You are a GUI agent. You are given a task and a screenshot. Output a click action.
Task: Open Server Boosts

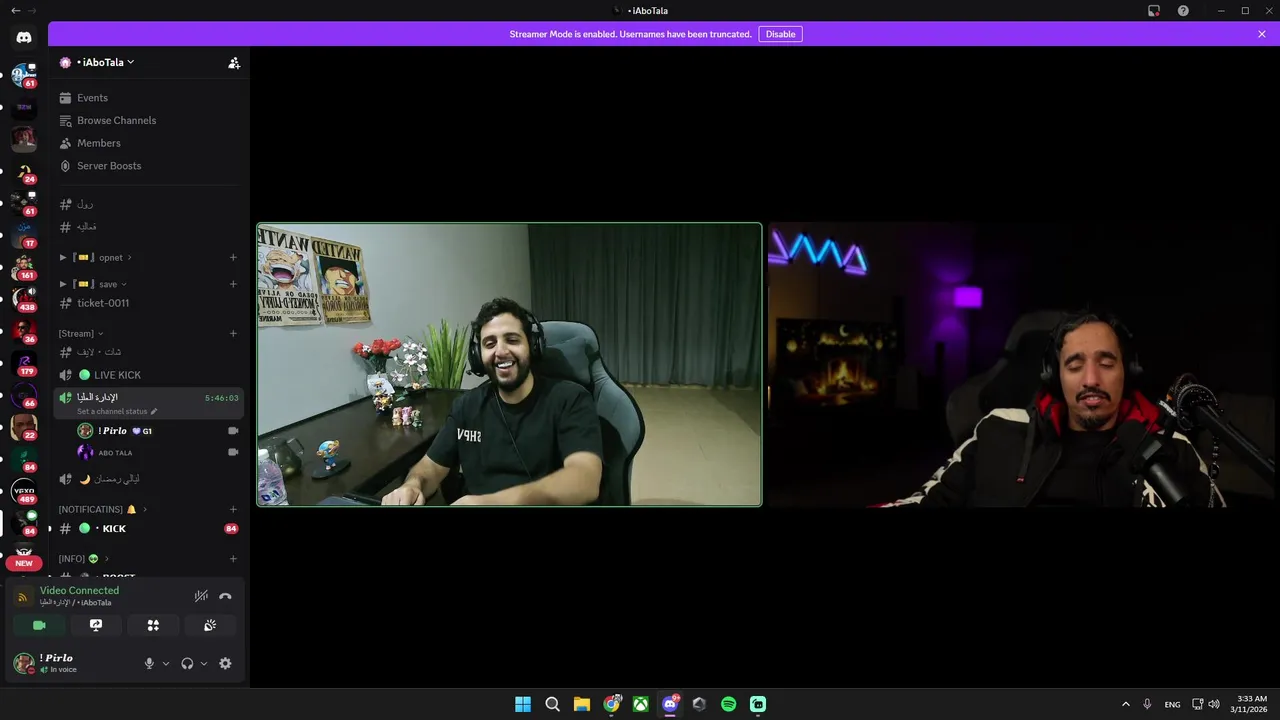tap(148, 166)
